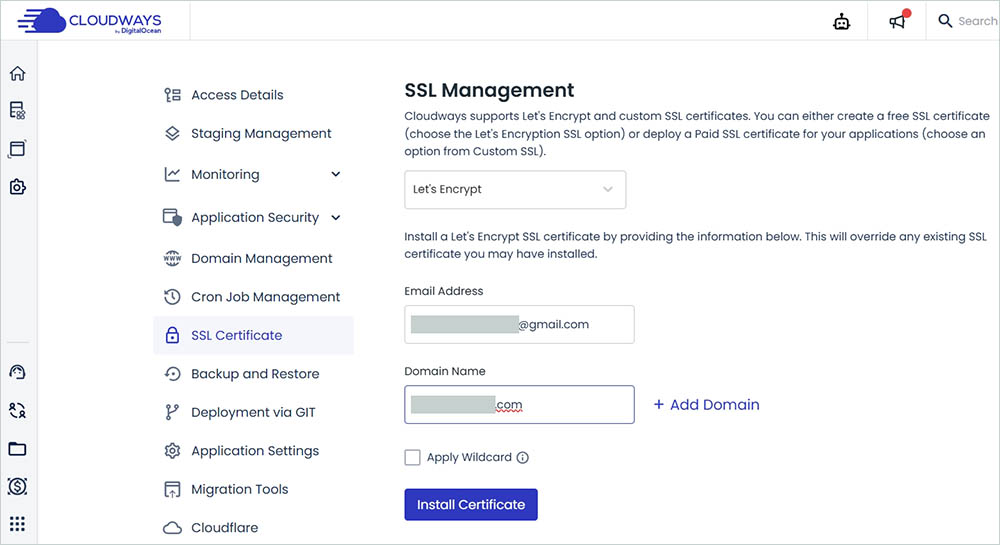Click the Cloudways logo
Viewport: 1000px width, 545px height.
point(89,20)
